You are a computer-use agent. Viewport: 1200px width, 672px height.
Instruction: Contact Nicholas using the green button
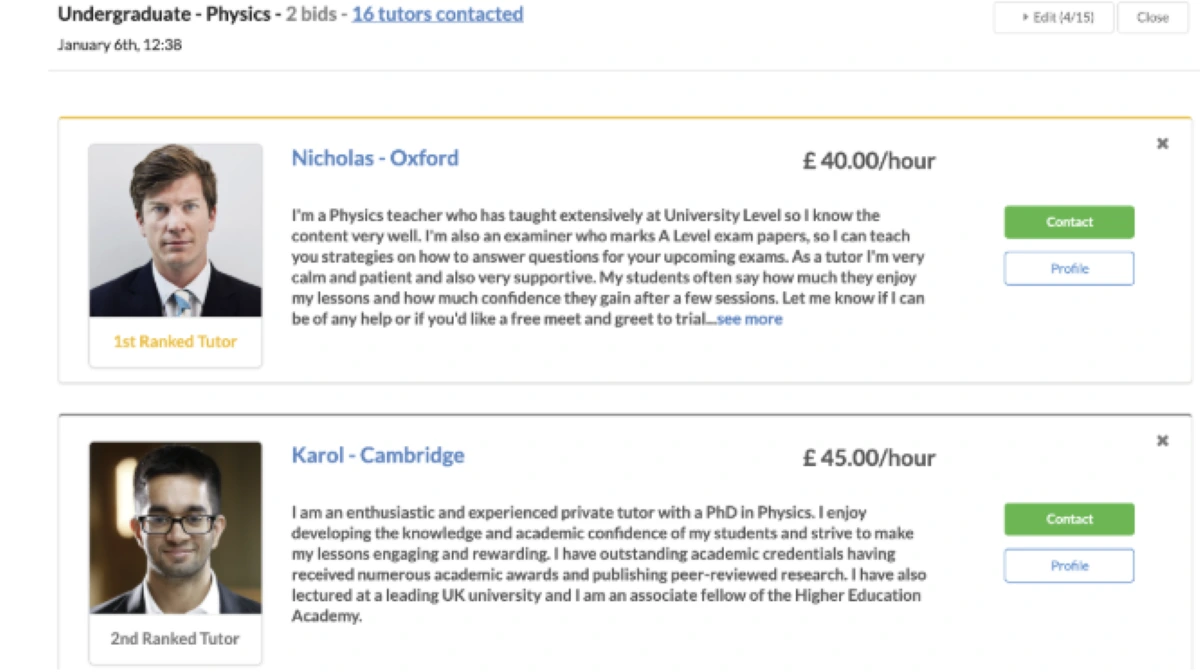point(1069,222)
